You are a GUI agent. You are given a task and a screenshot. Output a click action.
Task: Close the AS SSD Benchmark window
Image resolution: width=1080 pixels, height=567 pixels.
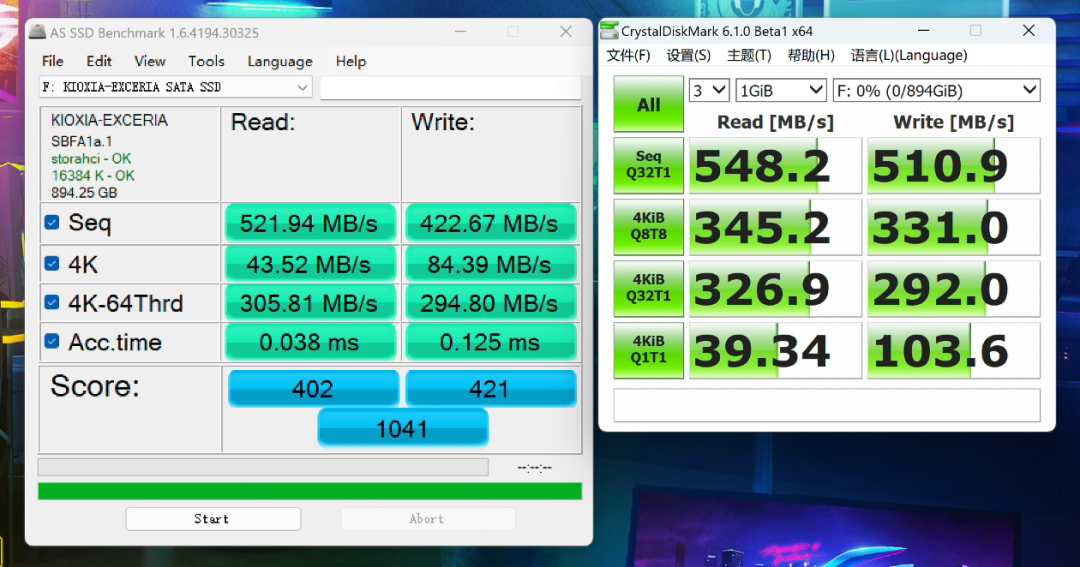coord(565,32)
